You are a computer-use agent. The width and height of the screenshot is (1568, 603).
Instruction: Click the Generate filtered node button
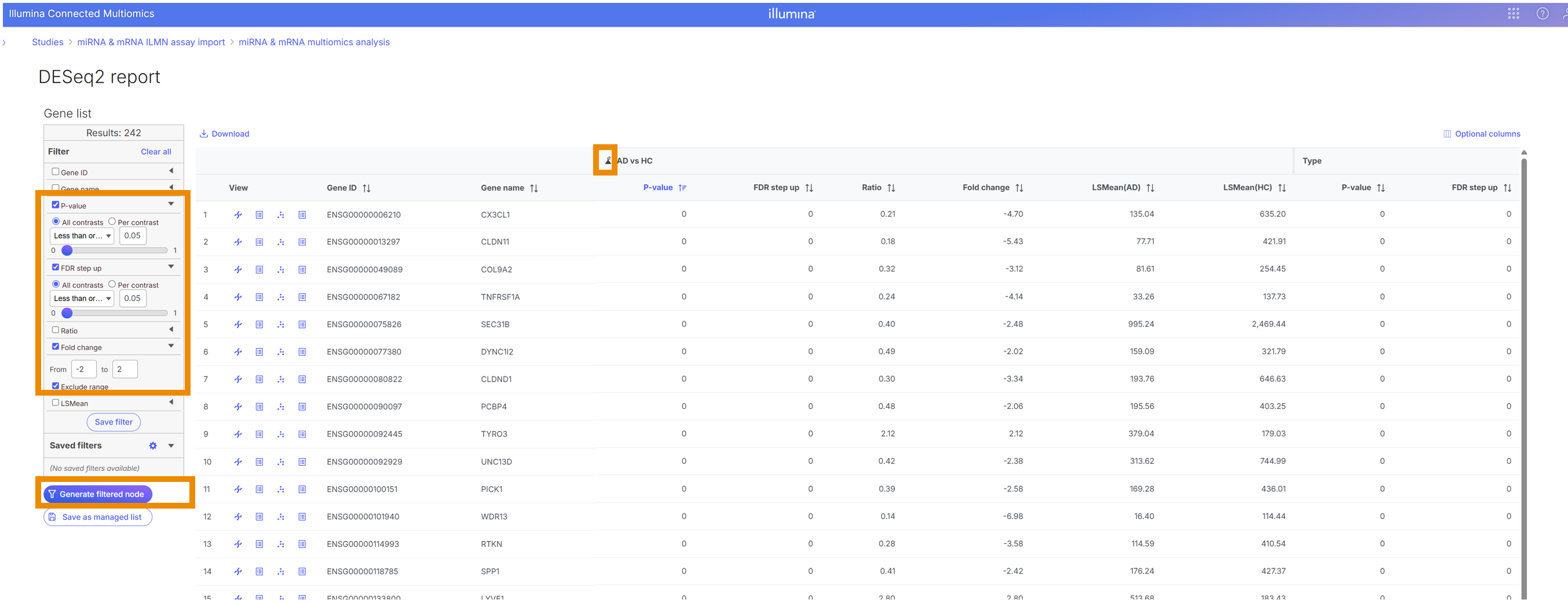point(97,494)
